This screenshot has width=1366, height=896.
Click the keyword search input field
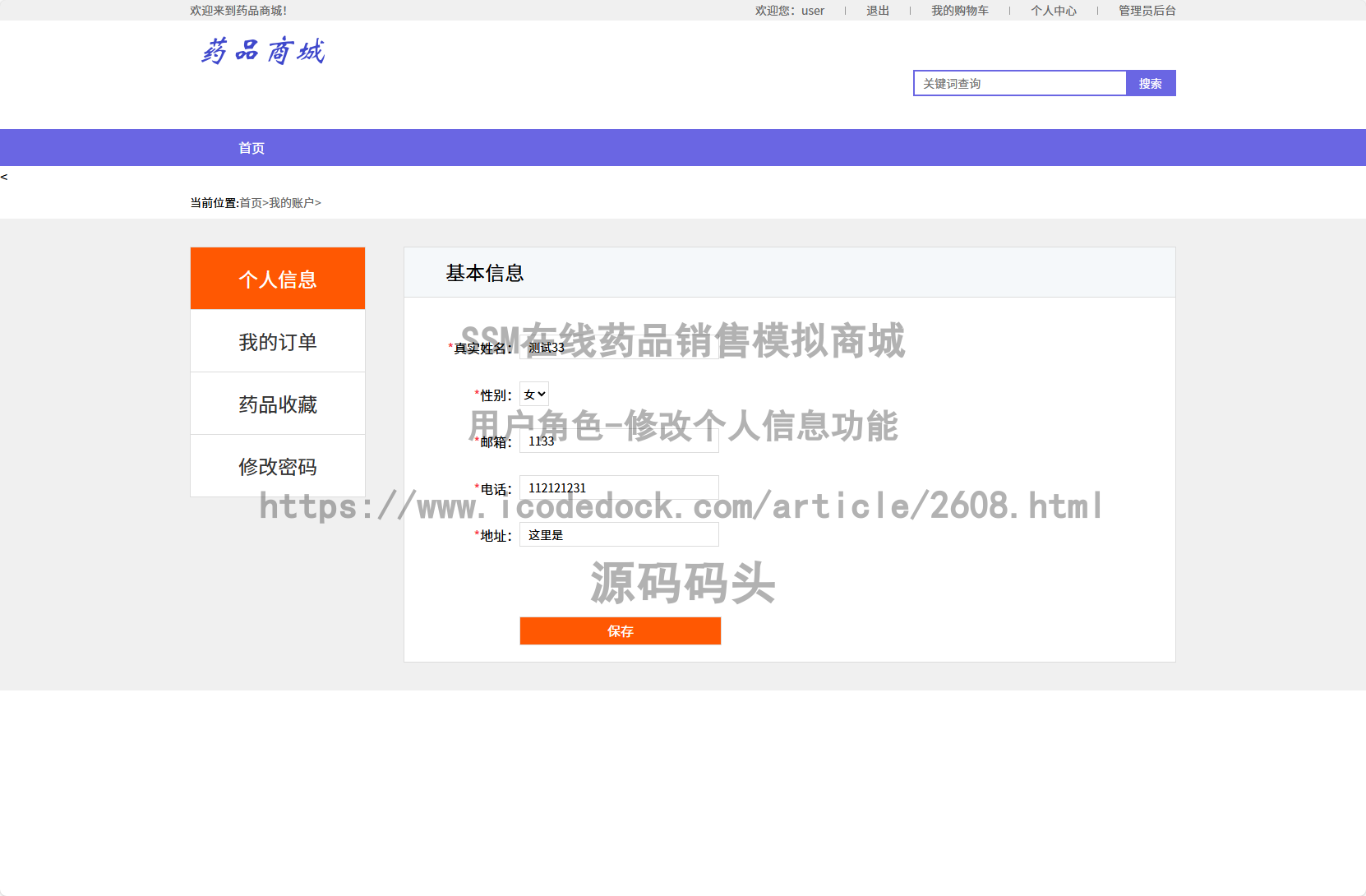pos(1019,83)
